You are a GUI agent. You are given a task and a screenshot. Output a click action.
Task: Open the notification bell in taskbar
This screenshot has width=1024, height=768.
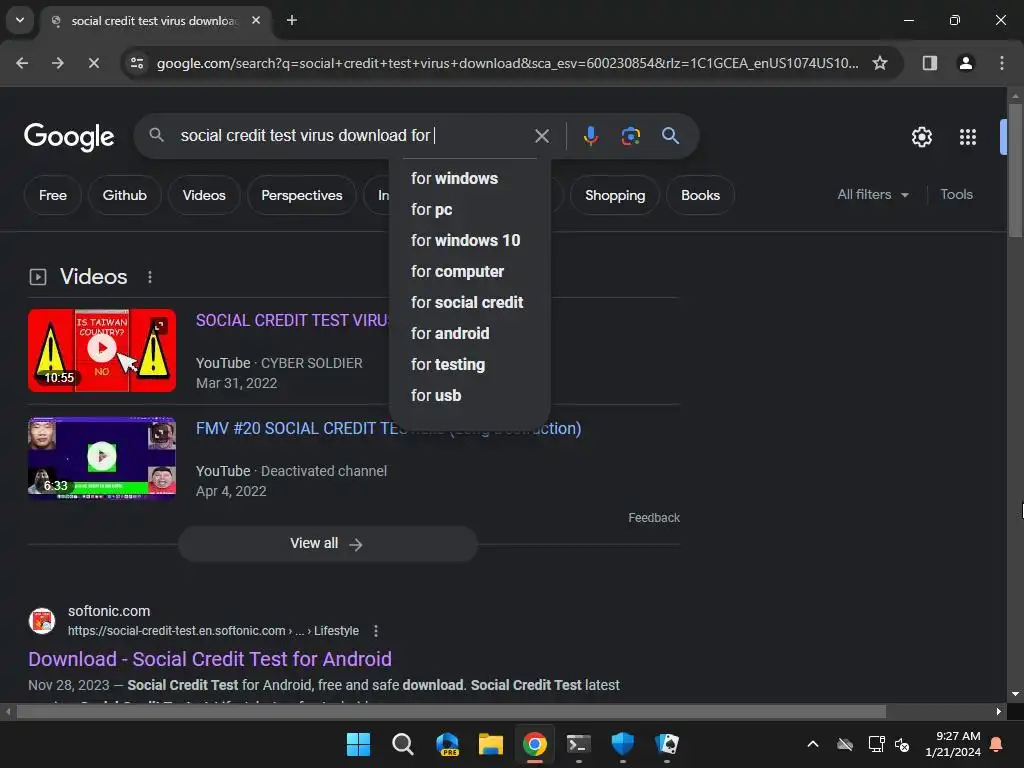[x=997, y=744]
